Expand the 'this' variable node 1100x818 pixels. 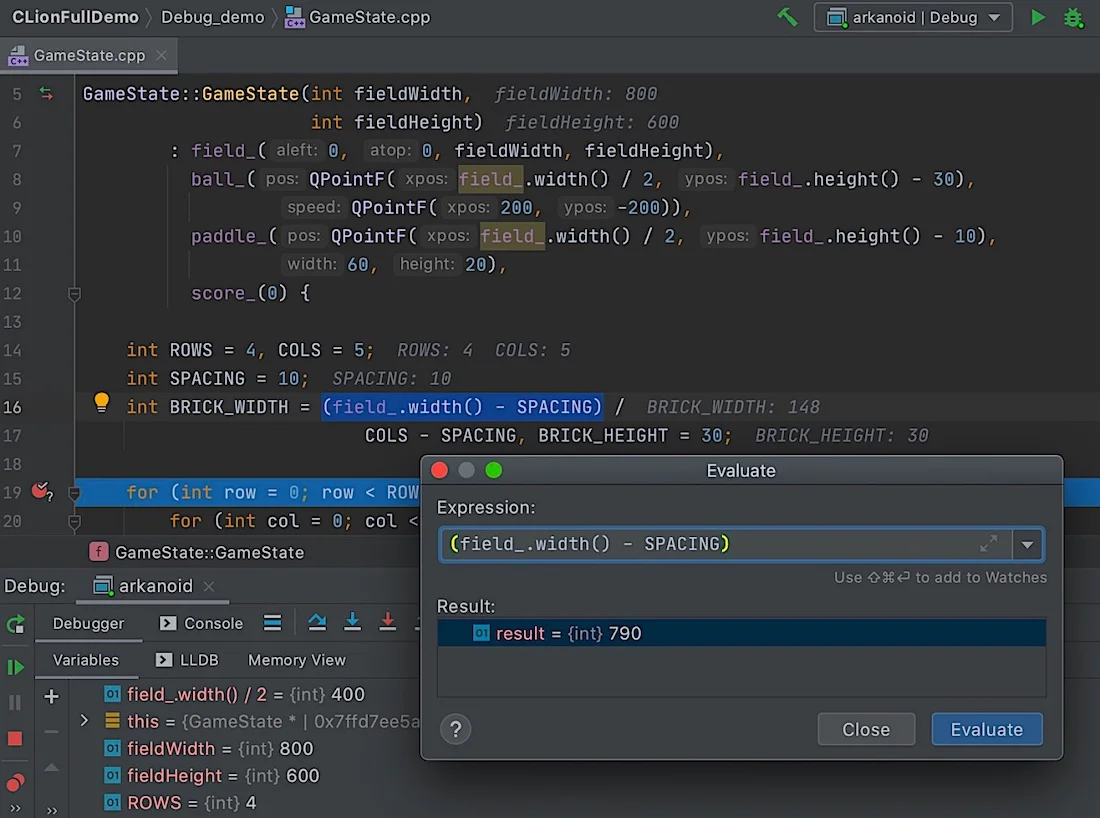(x=84, y=720)
